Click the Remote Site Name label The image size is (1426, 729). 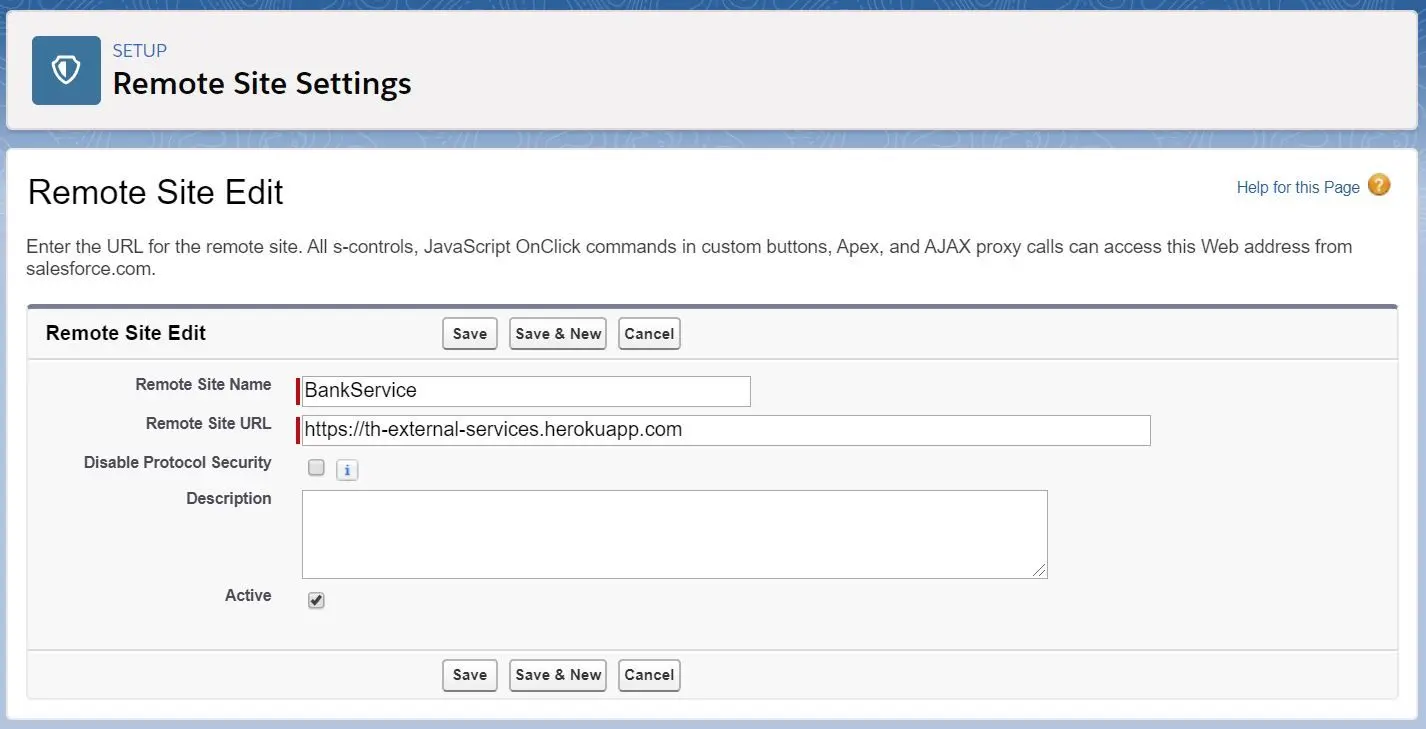[203, 385]
